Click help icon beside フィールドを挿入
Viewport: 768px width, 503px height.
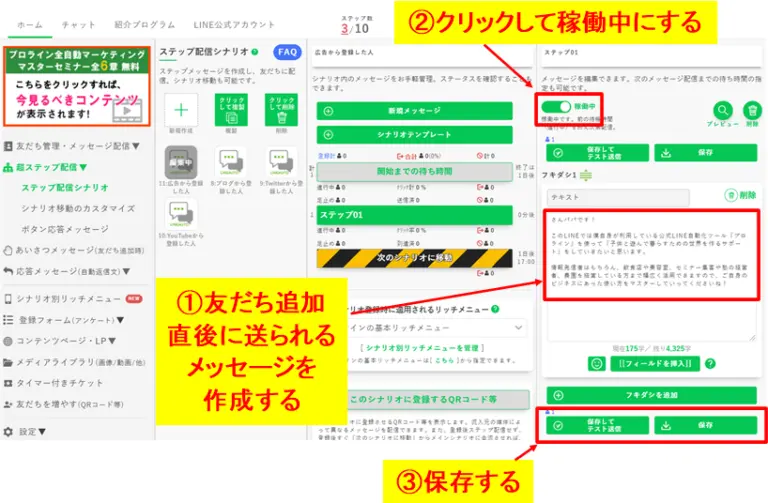coord(710,363)
